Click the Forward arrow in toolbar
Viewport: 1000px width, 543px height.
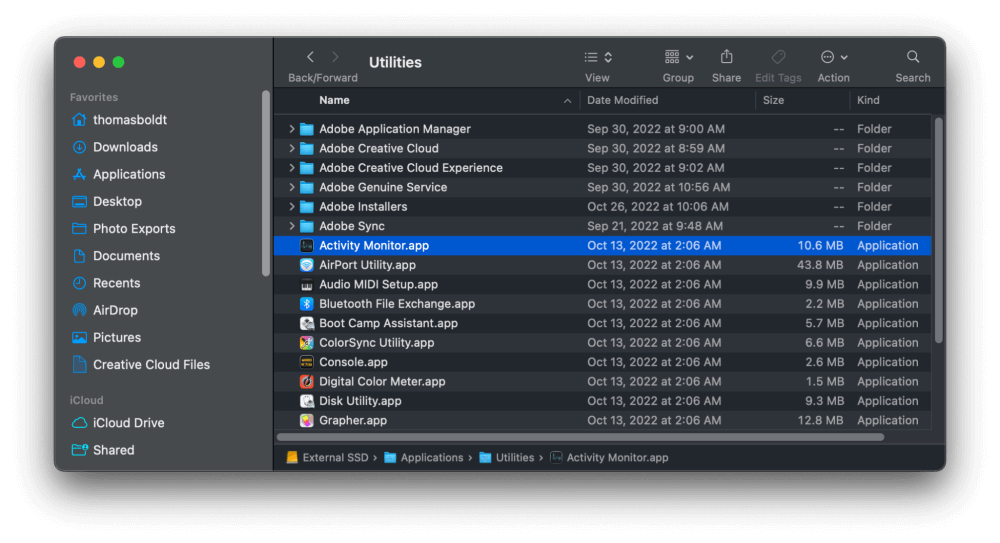(335, 57)
